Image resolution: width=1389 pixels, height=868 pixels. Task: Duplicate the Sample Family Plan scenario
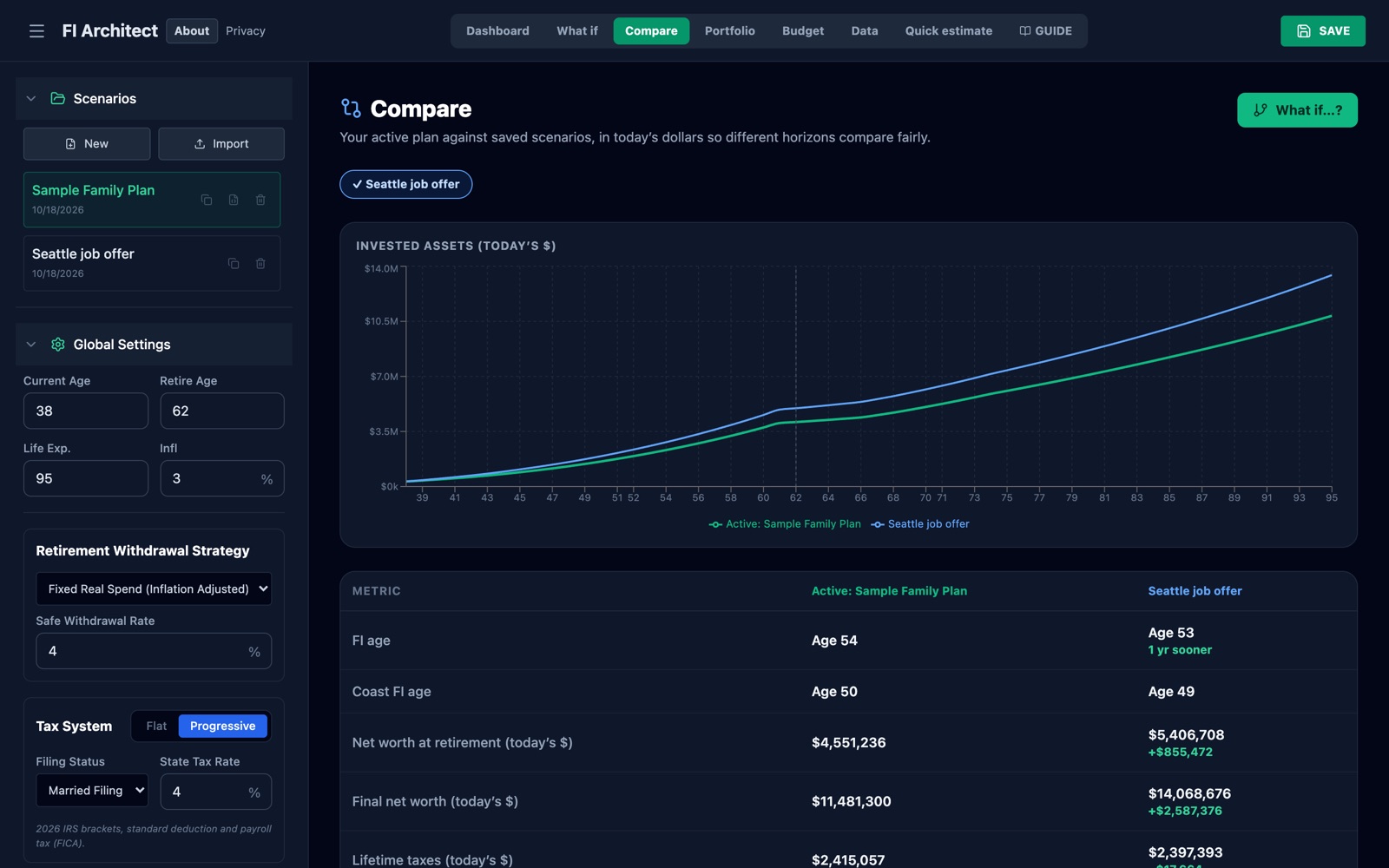click(207, 200)
